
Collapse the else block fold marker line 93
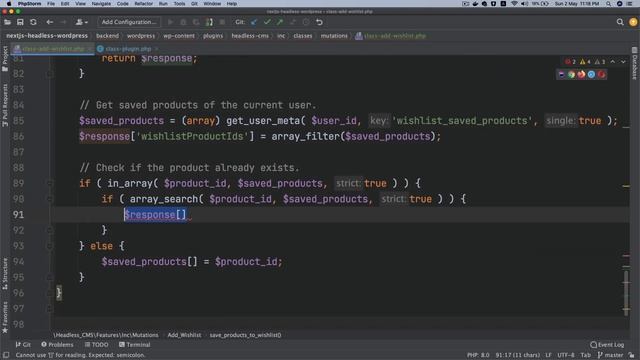pyautogui.click(x=50, y=246)
